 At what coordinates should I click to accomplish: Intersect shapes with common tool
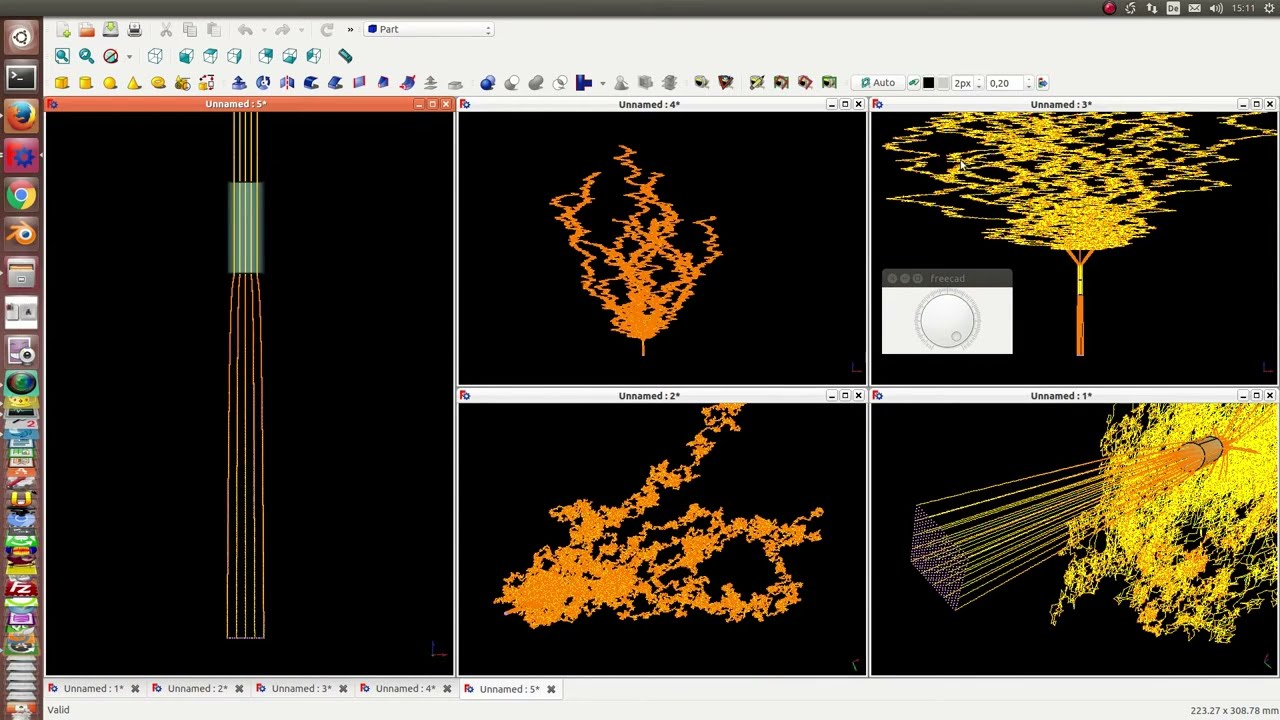click(x=560, y=83)
